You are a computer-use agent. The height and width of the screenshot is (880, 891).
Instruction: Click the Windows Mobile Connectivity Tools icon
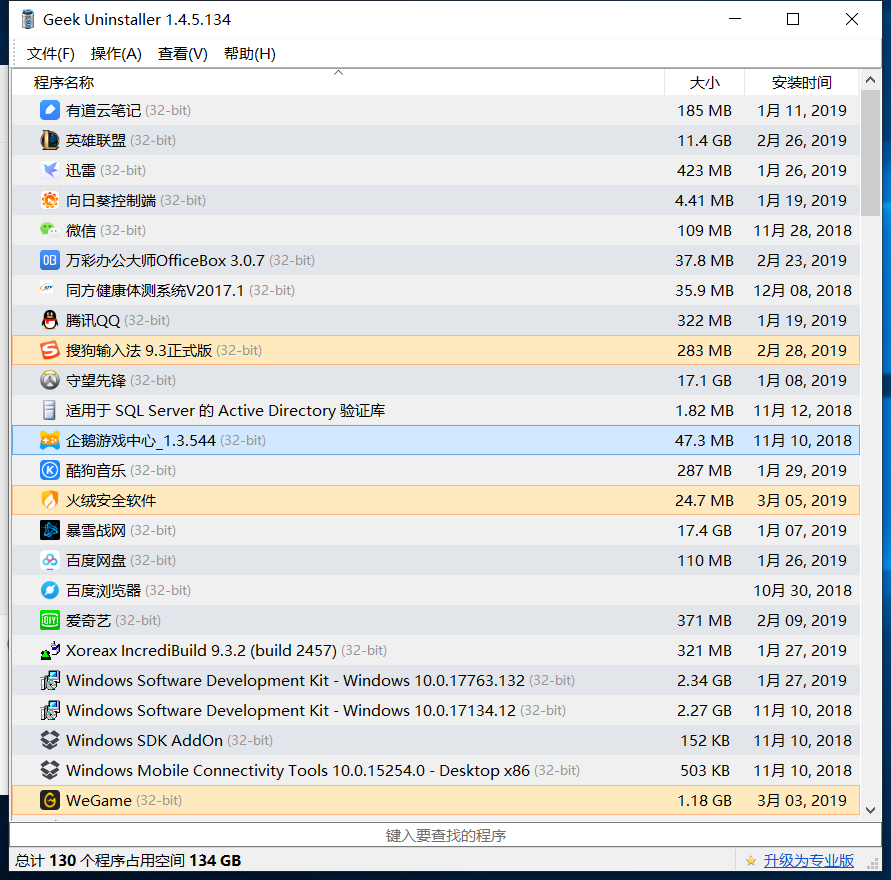(49, 770)
